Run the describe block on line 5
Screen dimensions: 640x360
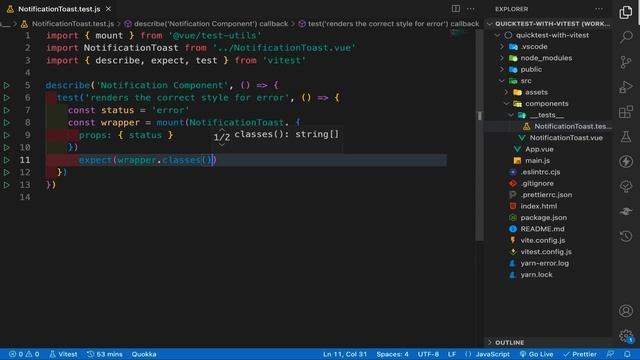tap(7, 85)
